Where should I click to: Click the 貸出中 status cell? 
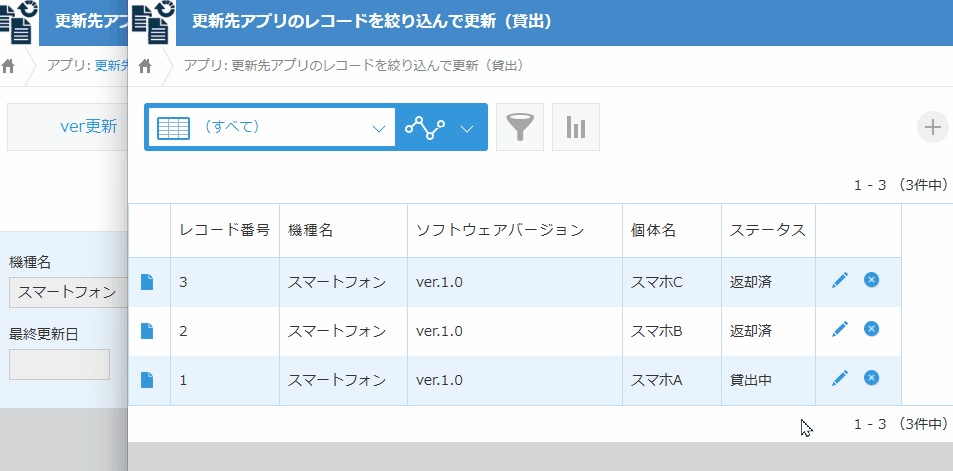coord(768,380)
